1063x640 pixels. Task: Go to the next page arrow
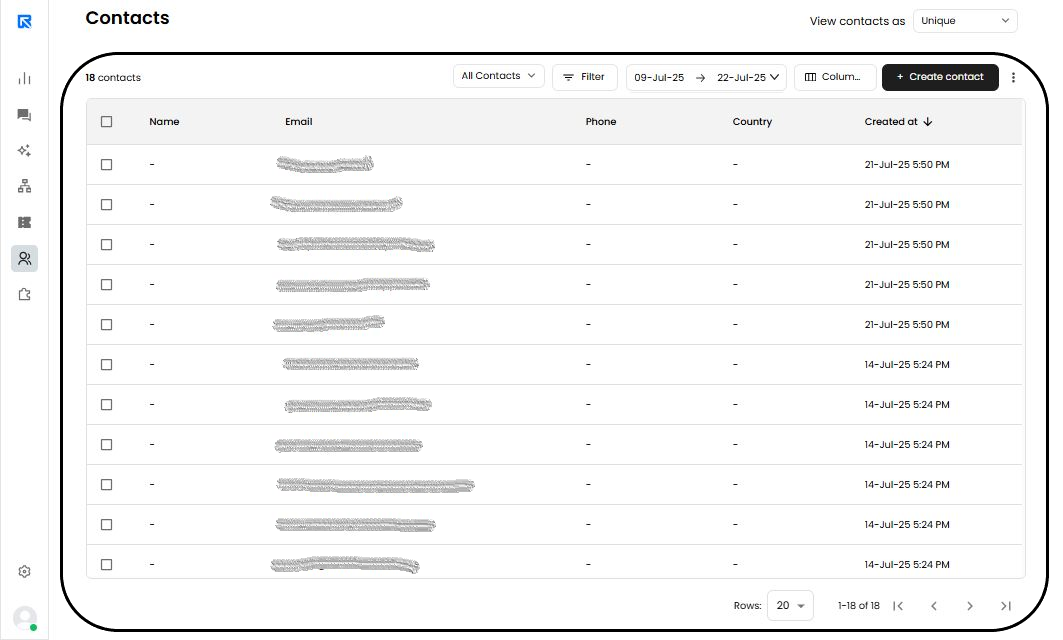[969, 606]
